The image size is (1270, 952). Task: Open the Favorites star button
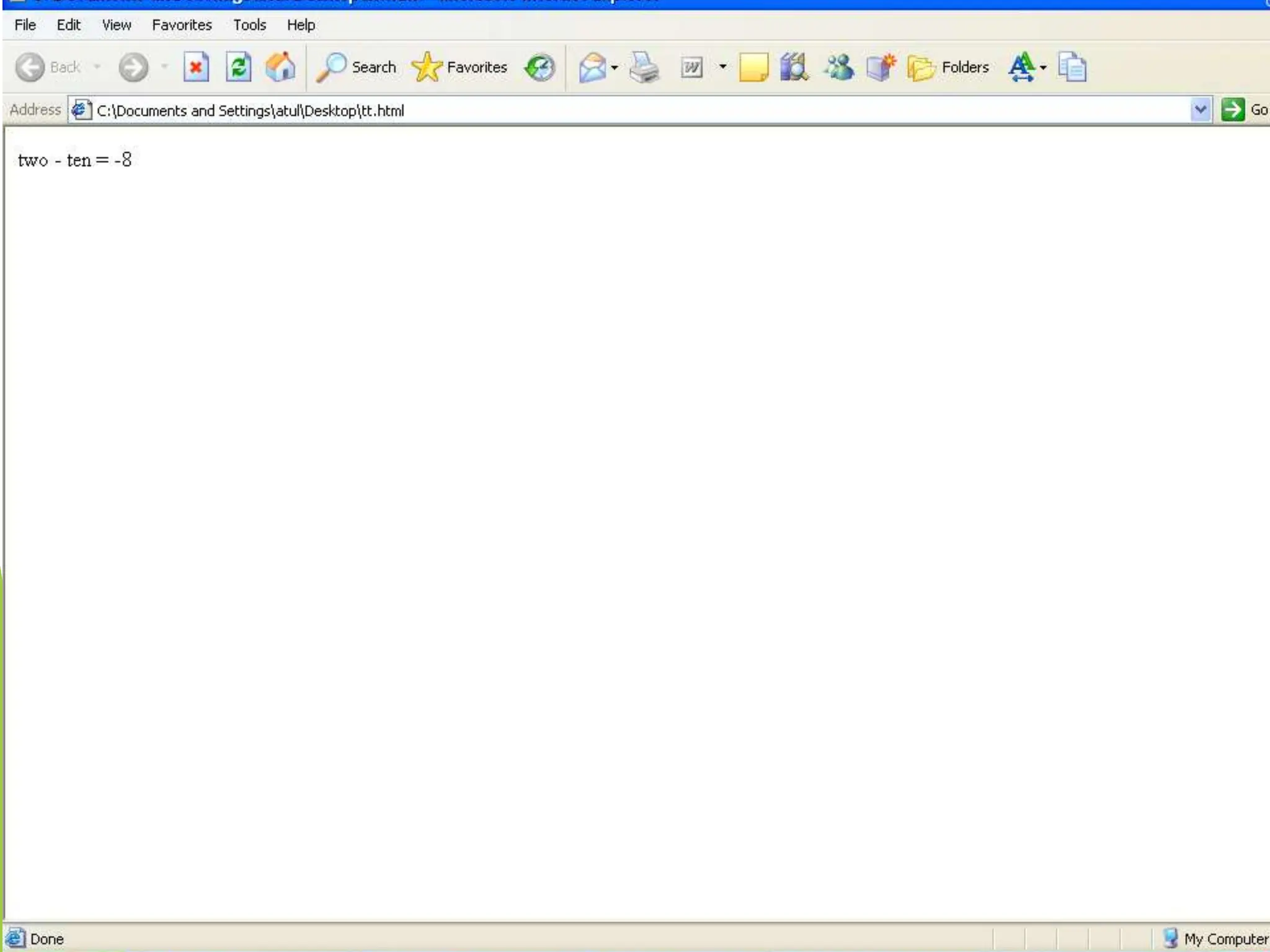point(460,67)
